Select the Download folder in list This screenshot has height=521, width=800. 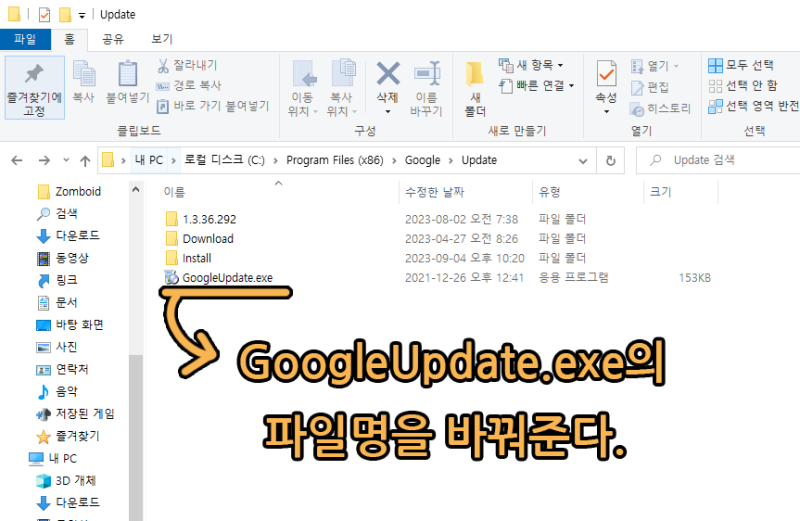click(x=208, y=239)
